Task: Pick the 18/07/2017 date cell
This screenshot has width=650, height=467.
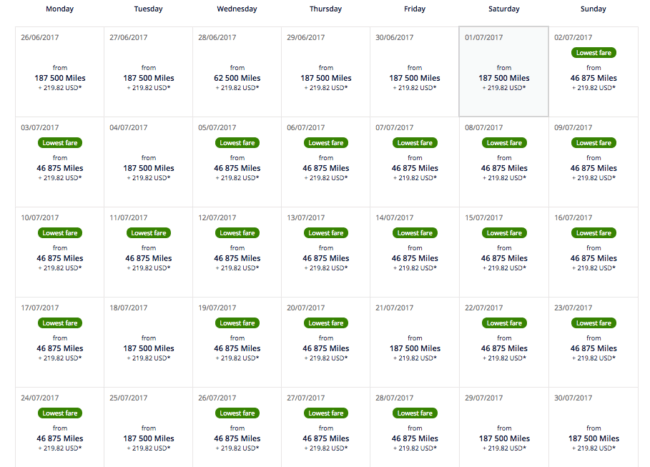Action: pyautogui.click(x=148, y=342)
